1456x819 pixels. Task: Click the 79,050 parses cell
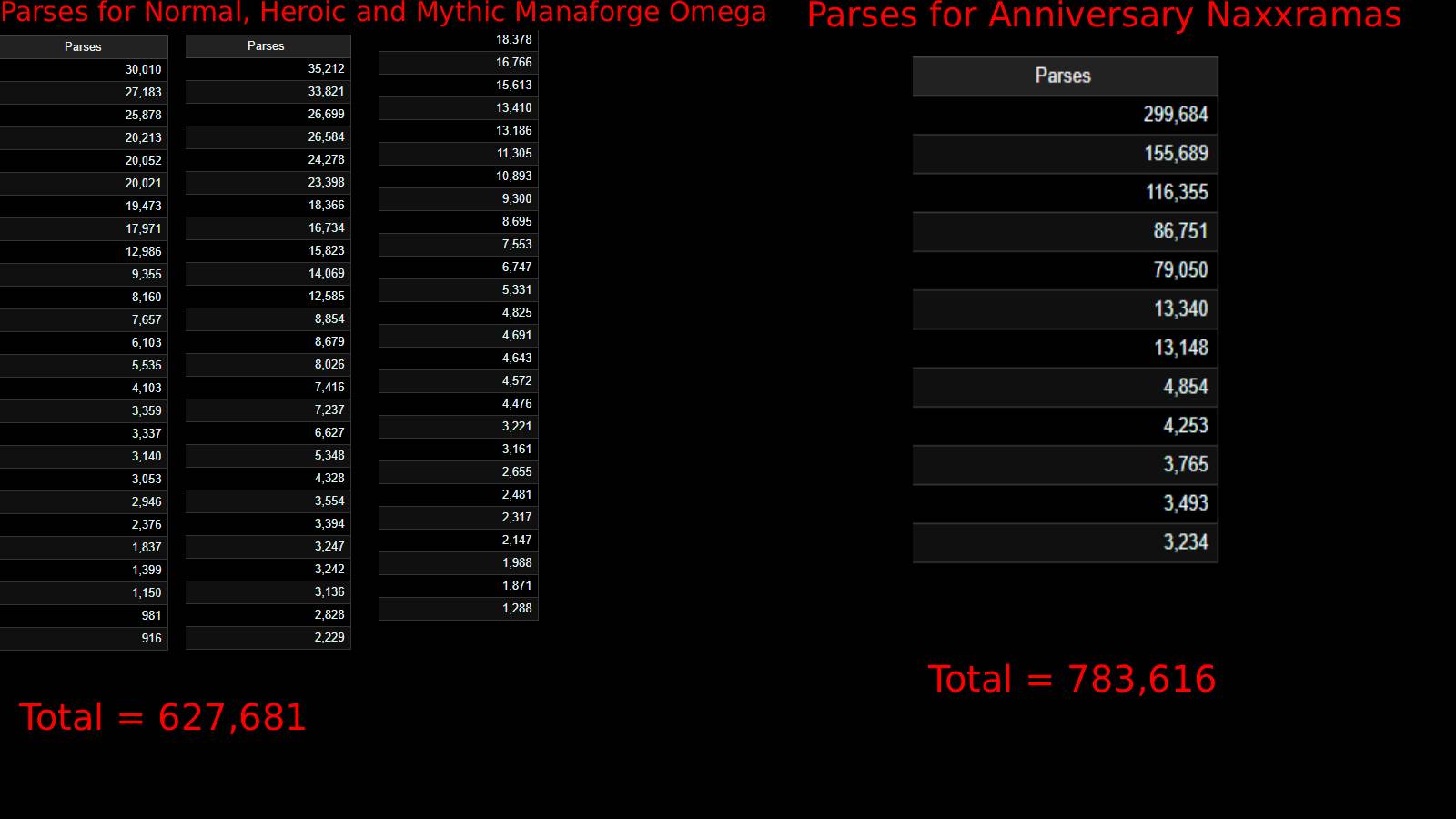pyautogui.click(x=1065, y=270)
